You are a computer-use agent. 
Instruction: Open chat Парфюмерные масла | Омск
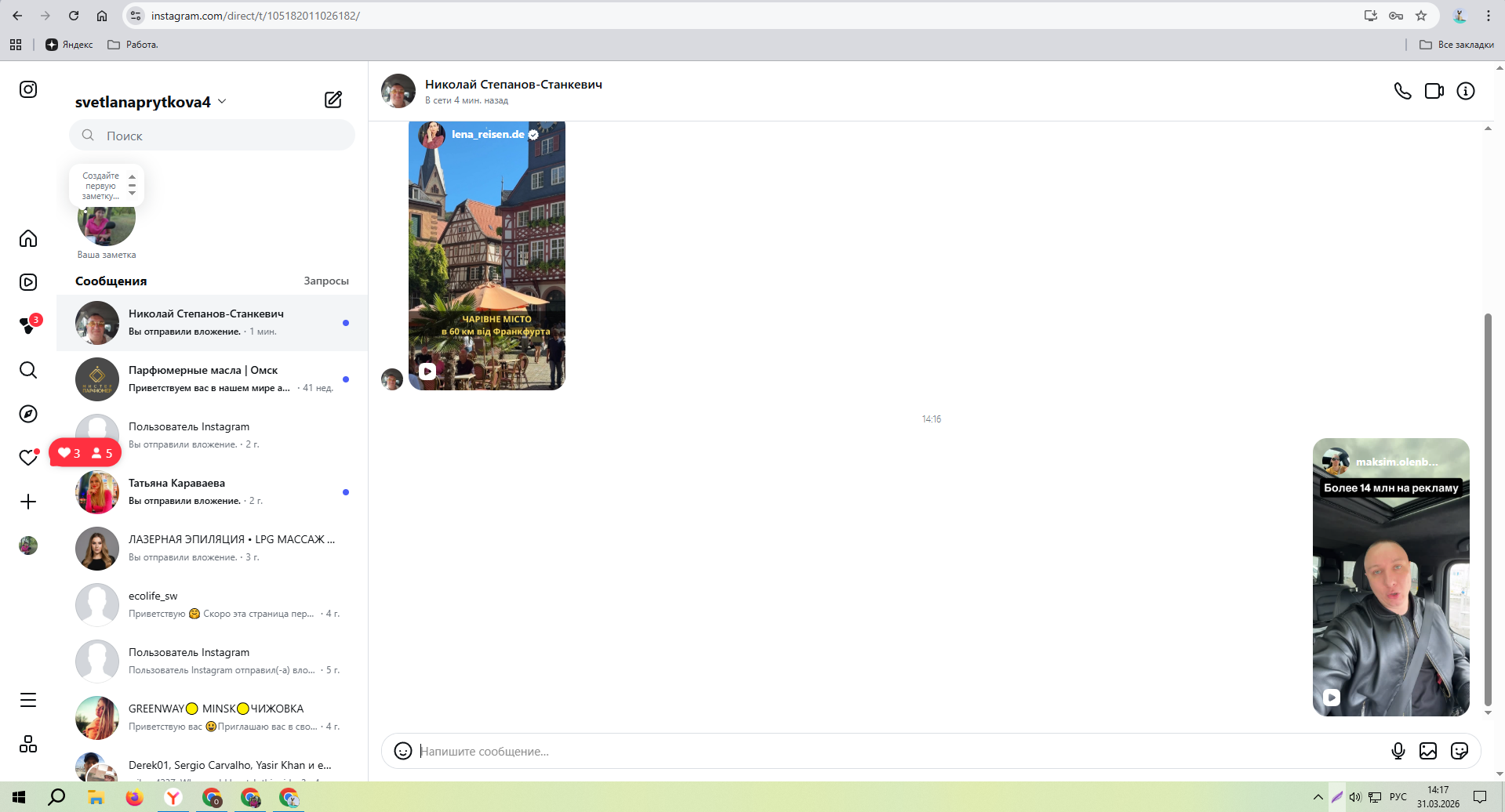(212, 379)
